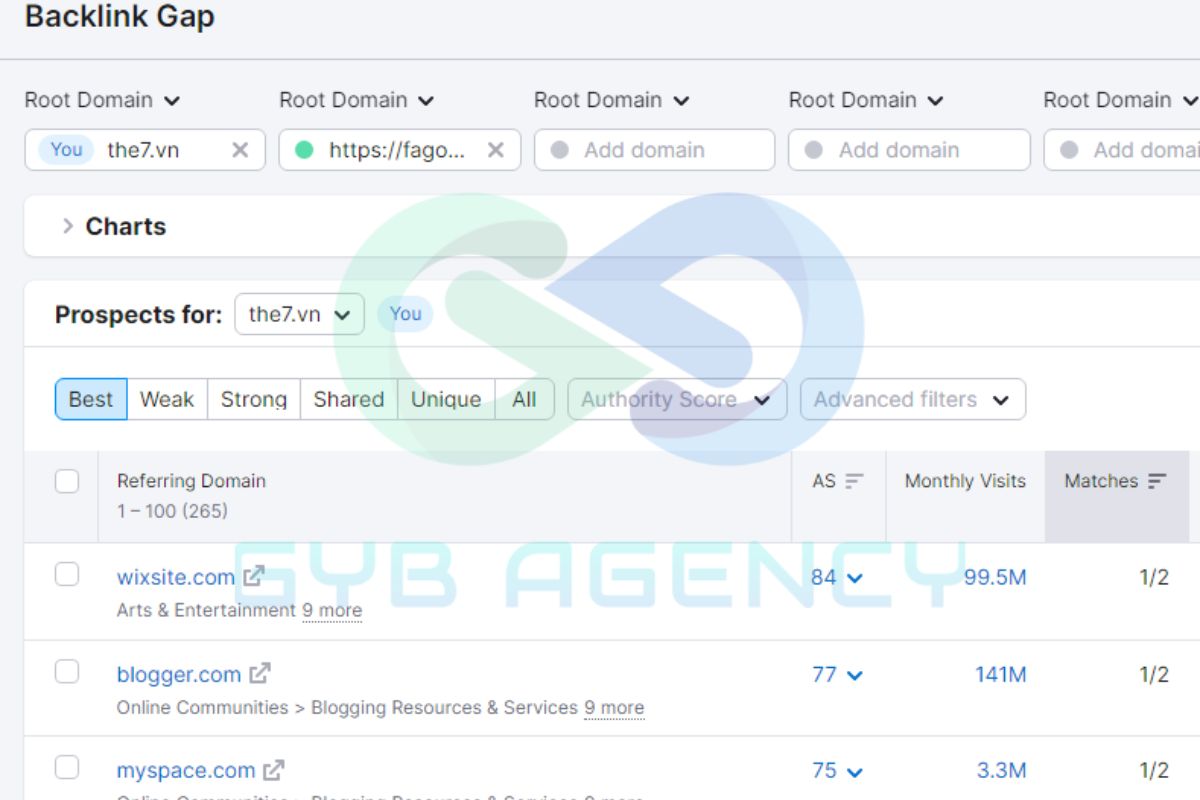This screenshot has width=1200, height=800.
Task: Select the Shared prospects tab
Action: point(349,399)
